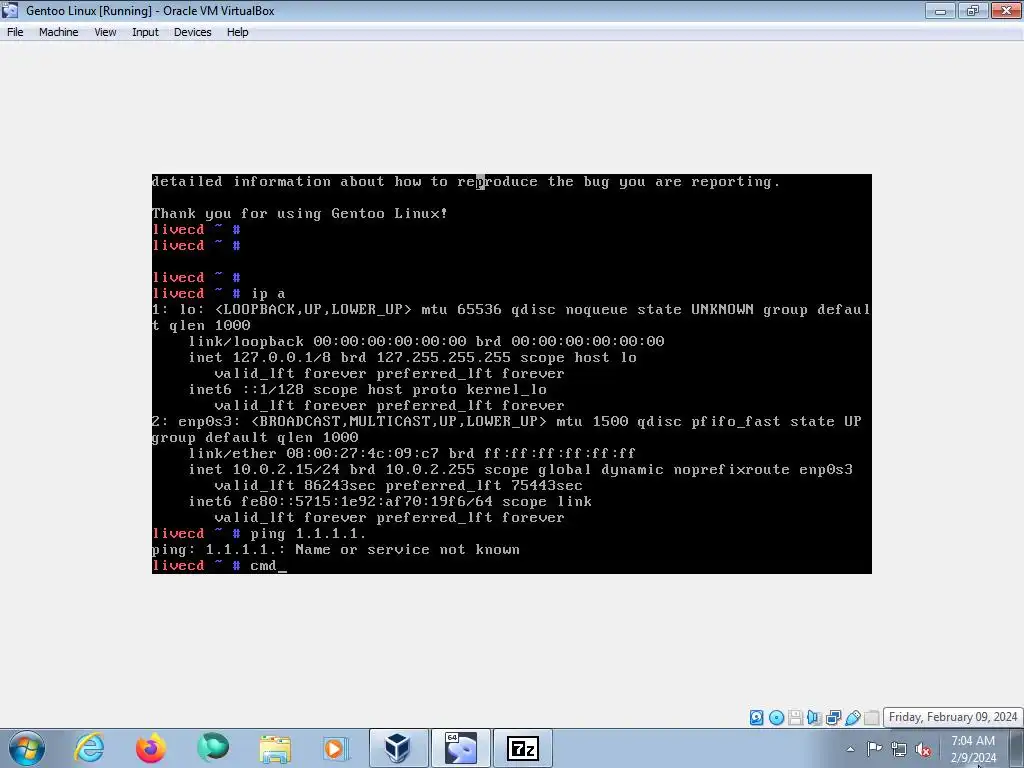Switch to VirtualBox Manager taskbar button
This screenshot has width=1024, height=768.
tap(398, 748)
